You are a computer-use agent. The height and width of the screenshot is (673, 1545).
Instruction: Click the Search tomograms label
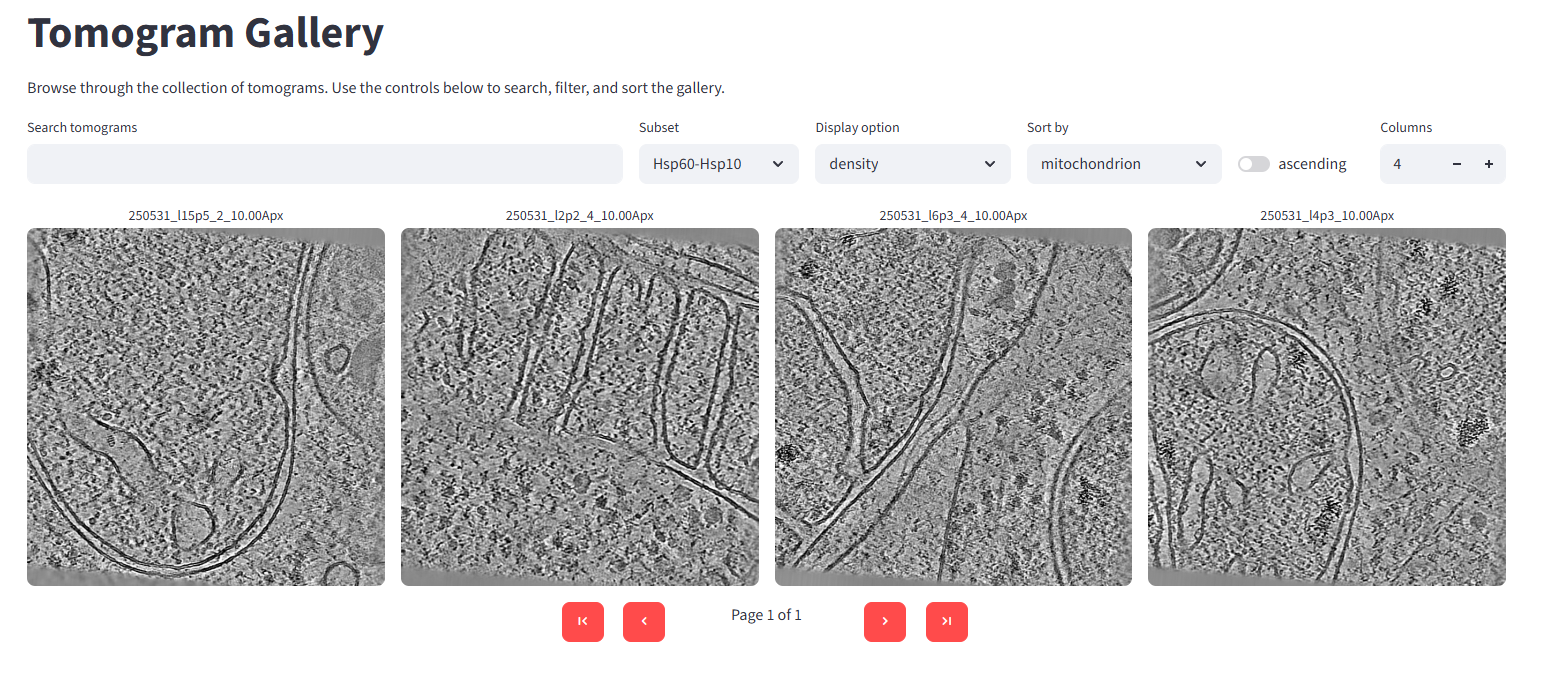[82, 128]
